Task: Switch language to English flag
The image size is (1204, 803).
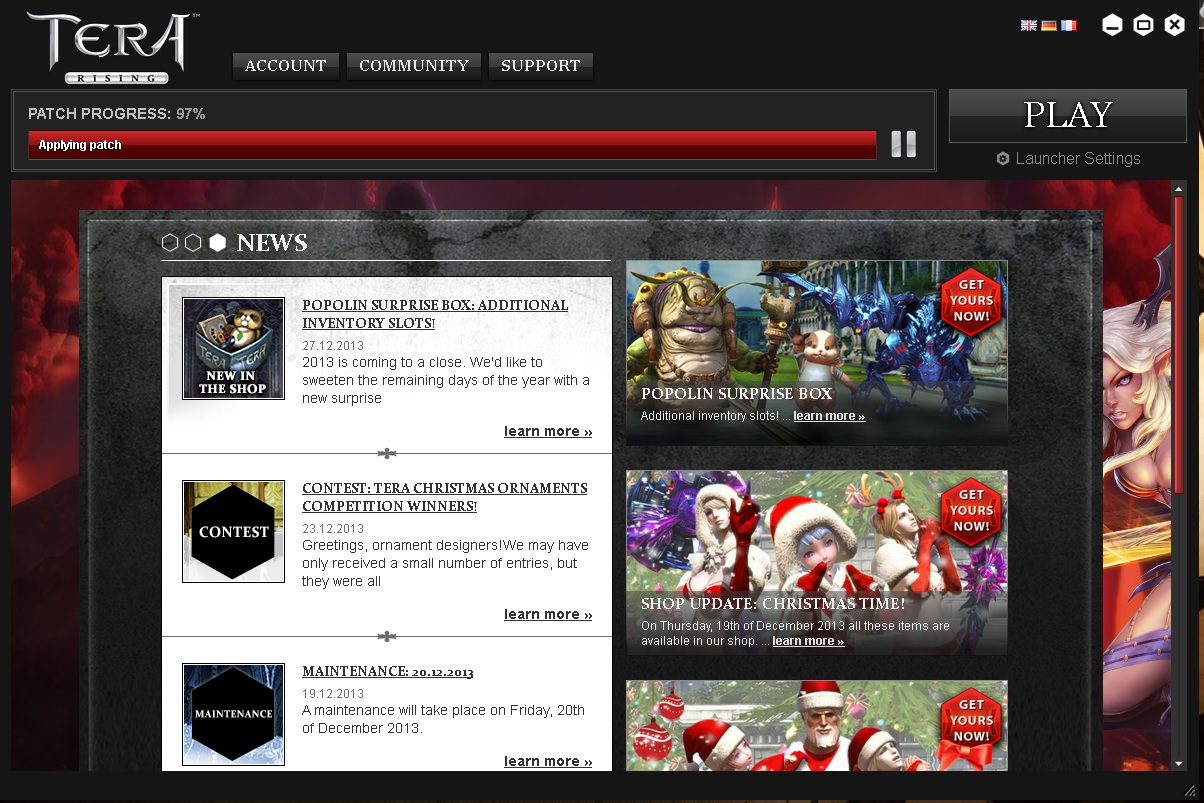Action: pyautogui.click(x=1029, y=26)
